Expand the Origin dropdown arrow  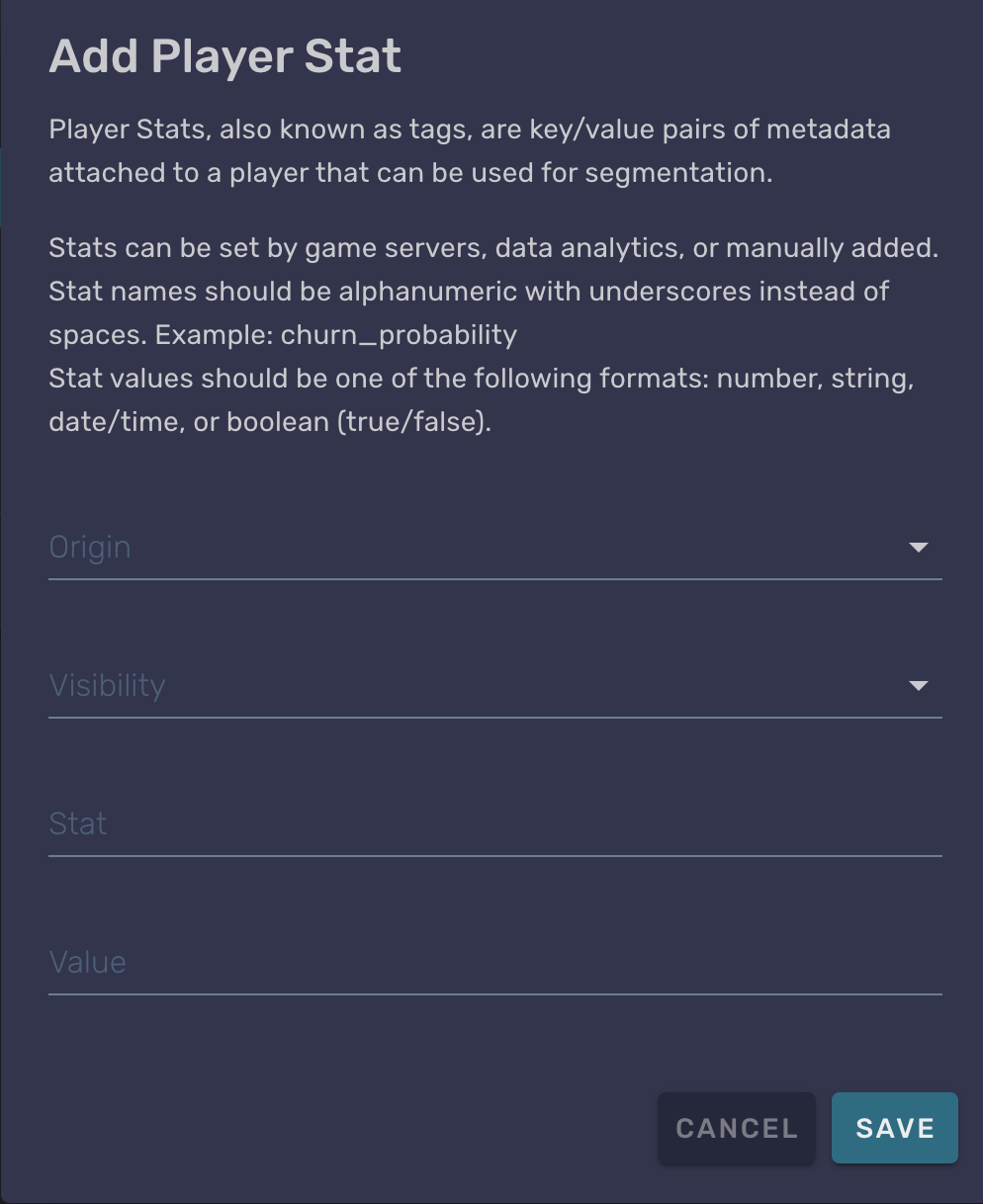[x=918, y=548]
